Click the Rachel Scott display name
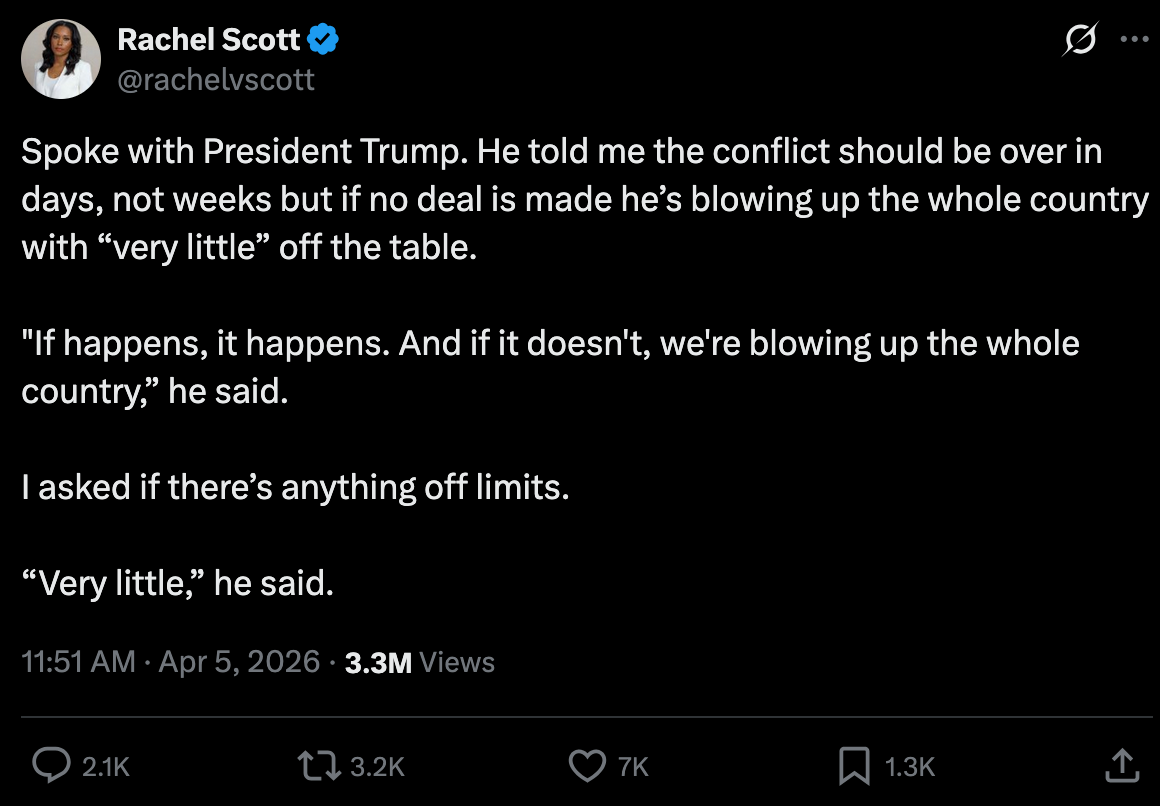This screenshot has width=1160, height=806. (209, 39)
